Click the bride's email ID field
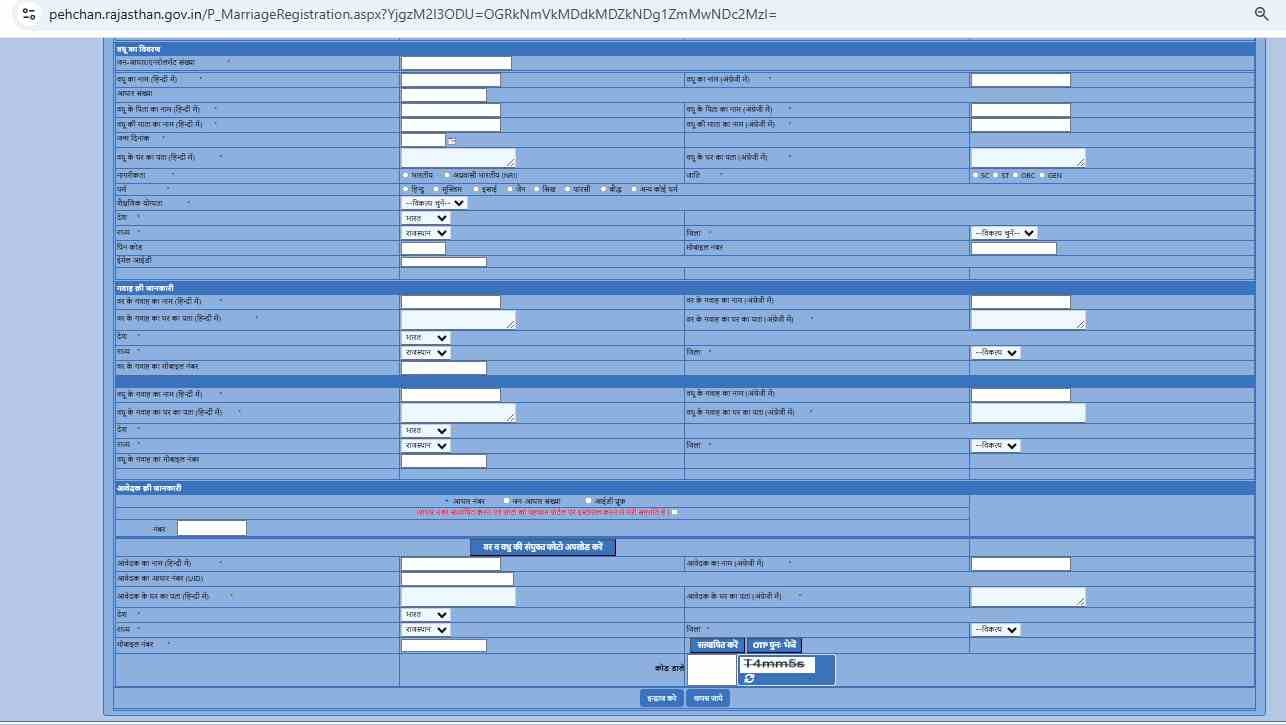This screenshot has width=1286, height=725. point(443,262)
